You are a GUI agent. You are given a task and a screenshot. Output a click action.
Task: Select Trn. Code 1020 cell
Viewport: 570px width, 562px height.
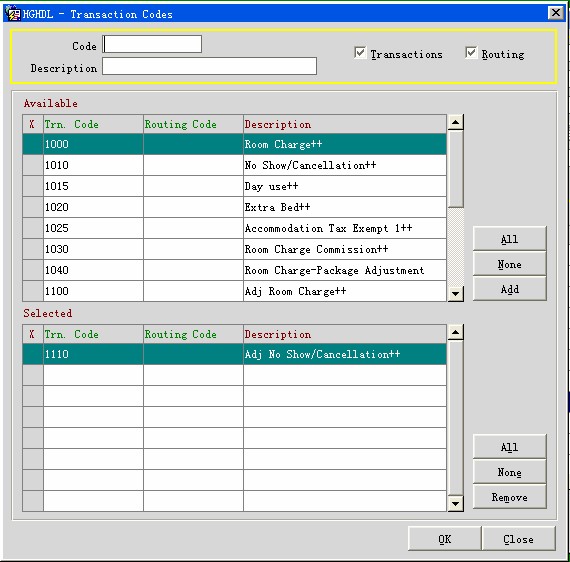tap(93, 207)
